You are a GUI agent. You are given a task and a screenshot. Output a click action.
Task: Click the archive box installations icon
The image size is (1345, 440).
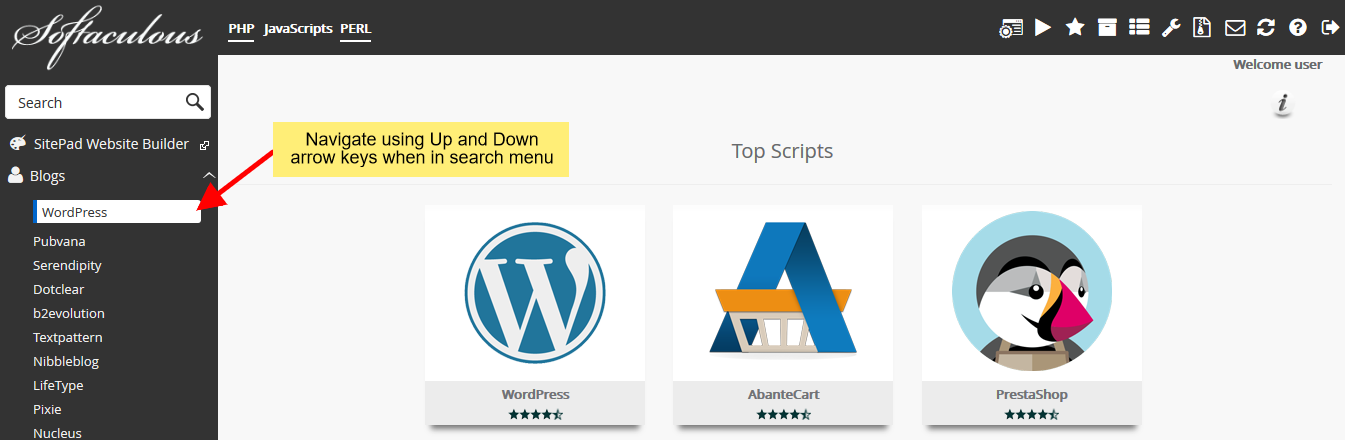pos(1107,27)
